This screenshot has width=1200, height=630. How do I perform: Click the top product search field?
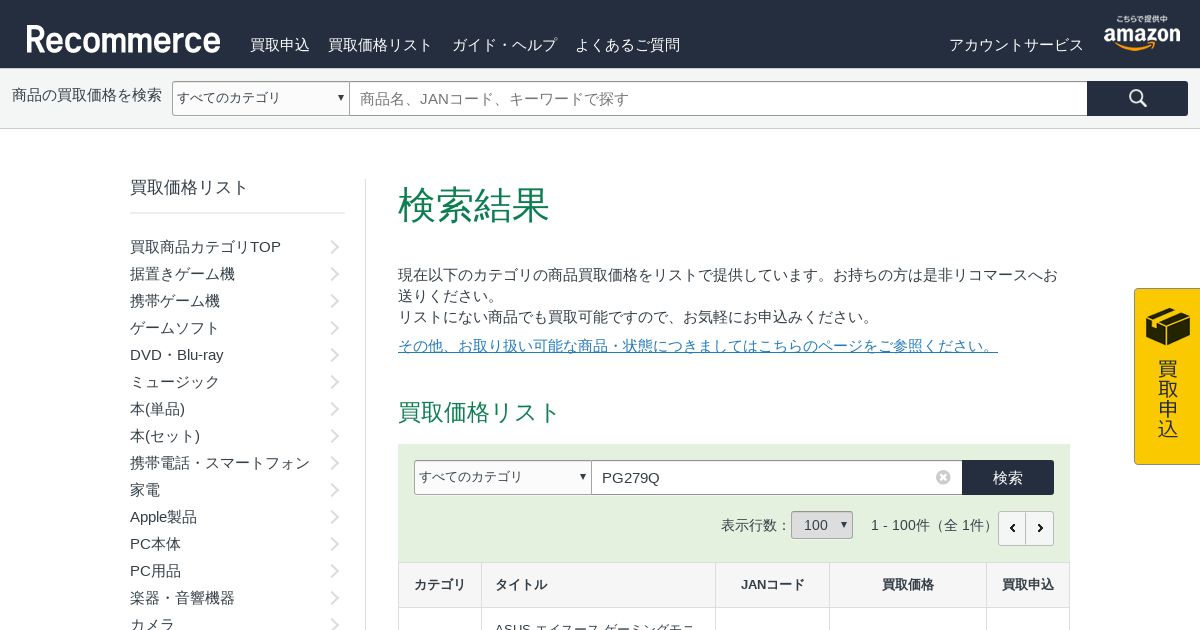pos(717,98)
